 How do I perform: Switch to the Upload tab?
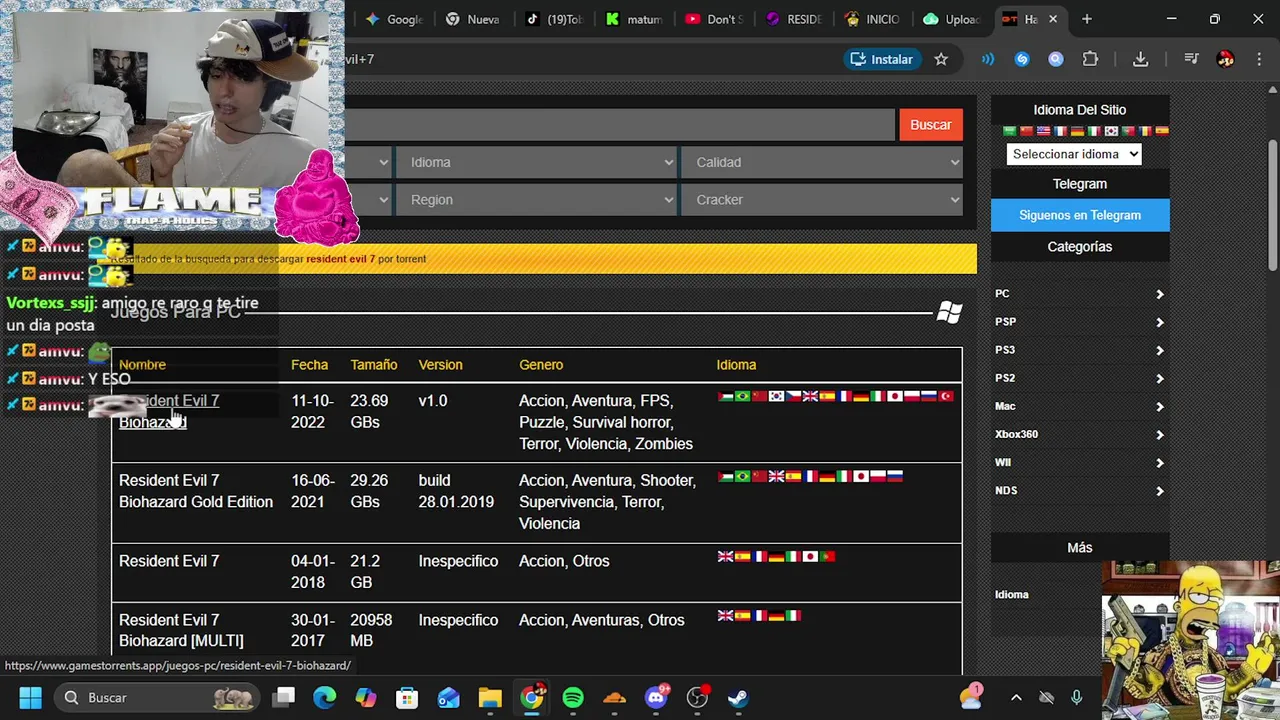(x=952, y=19)
